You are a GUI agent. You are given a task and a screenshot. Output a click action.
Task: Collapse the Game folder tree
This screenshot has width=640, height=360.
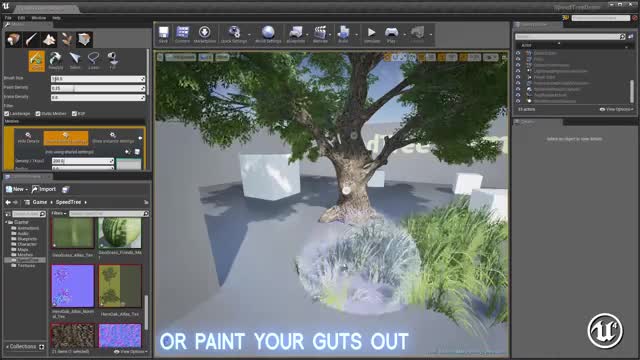click(x=6, y=222)
